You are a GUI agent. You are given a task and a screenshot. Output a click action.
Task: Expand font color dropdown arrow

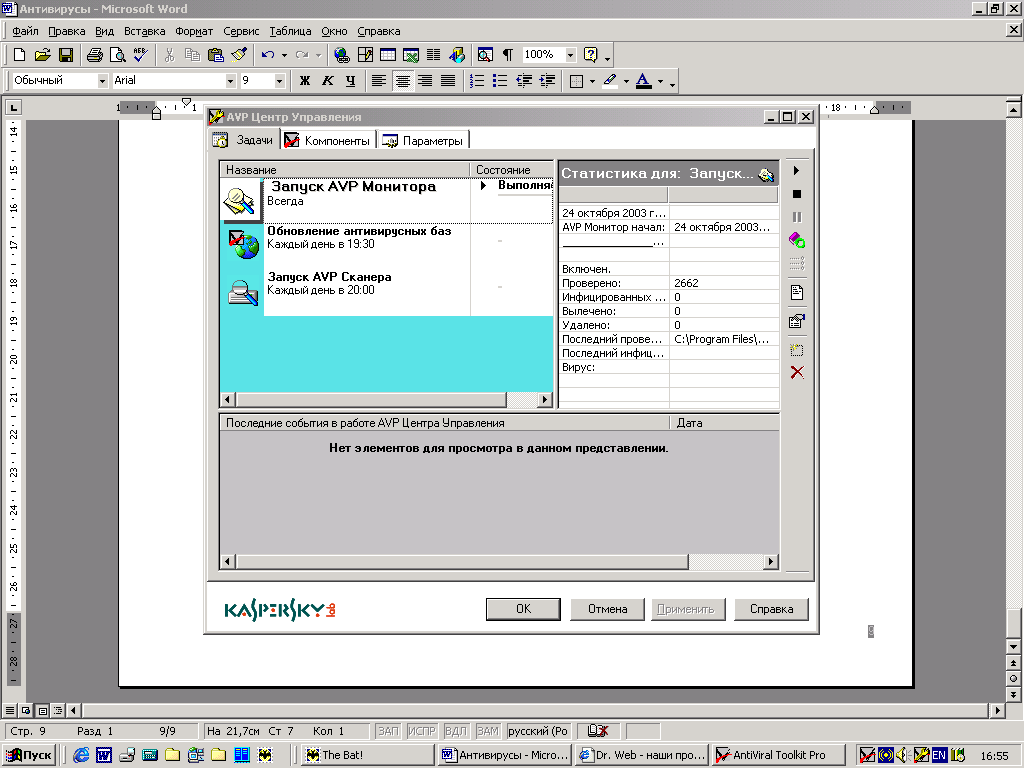pos(660,81)
